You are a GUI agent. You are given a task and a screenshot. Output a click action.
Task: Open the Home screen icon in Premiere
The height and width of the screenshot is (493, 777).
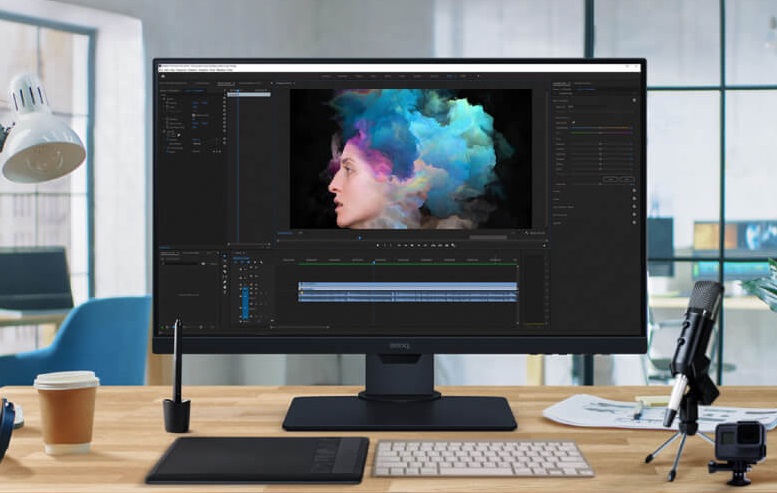click(x=163, y=76)
